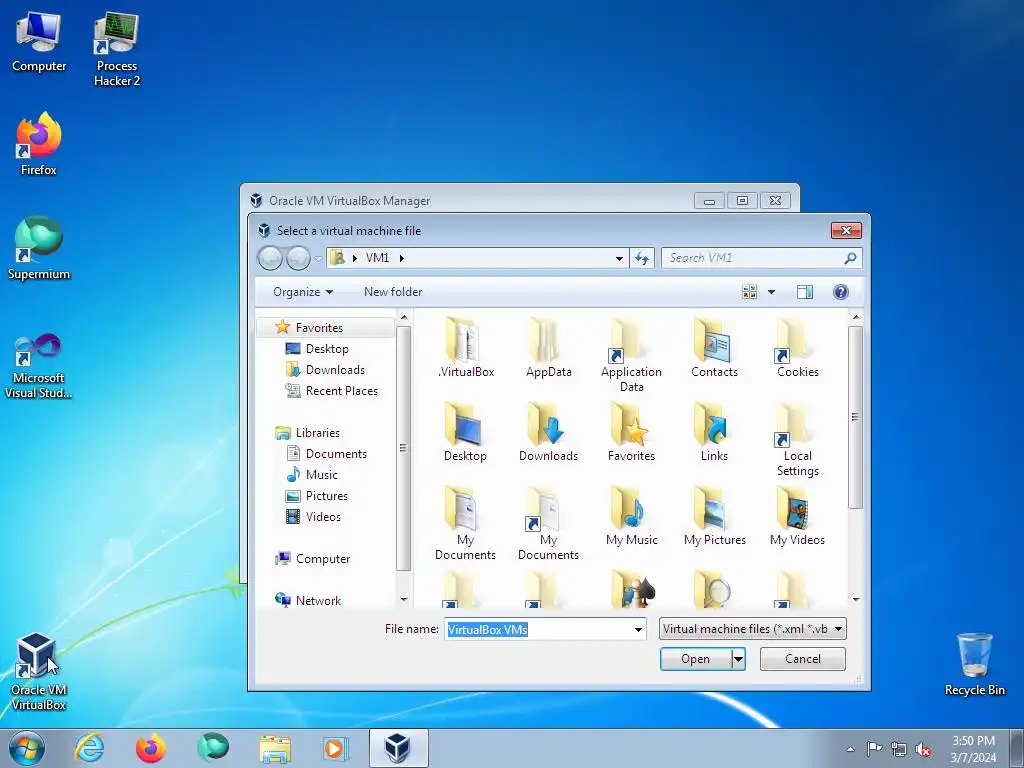Open the Virtual machine files type dropdown
This screenshot has width=1024, height=768.
click(x=752, y=629)
